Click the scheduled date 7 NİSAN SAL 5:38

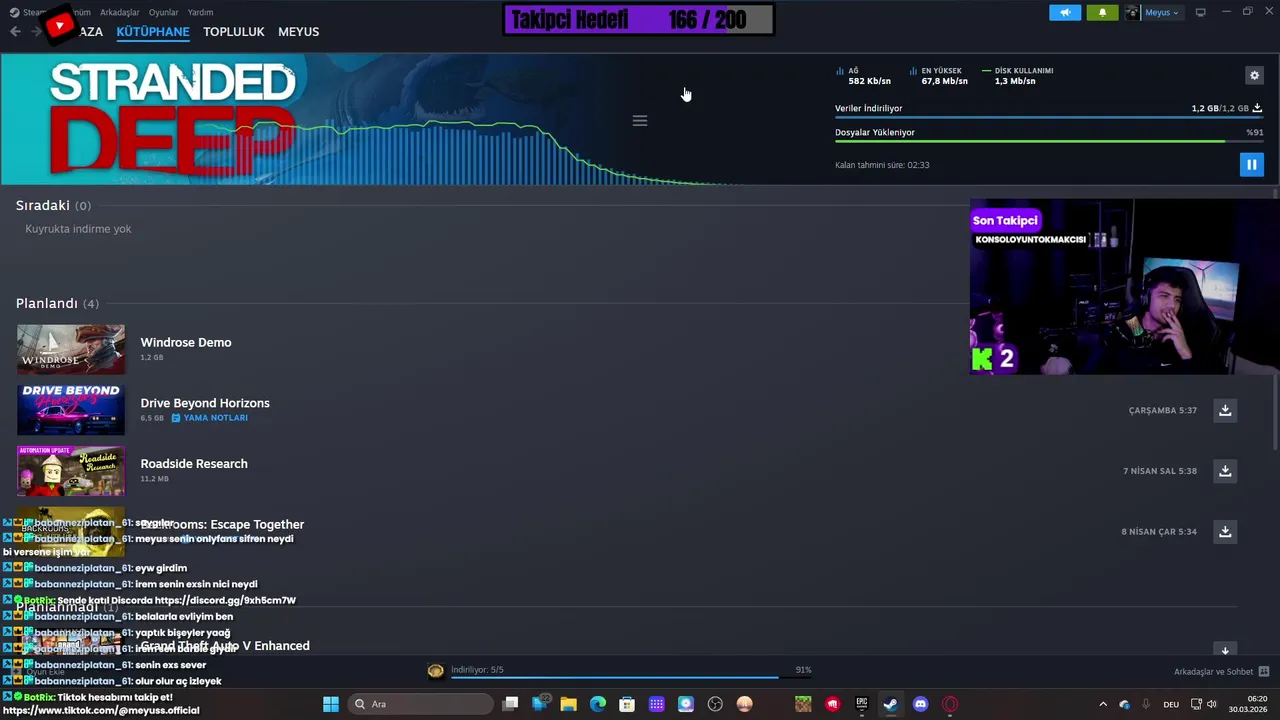click(x=1159, y=471)
